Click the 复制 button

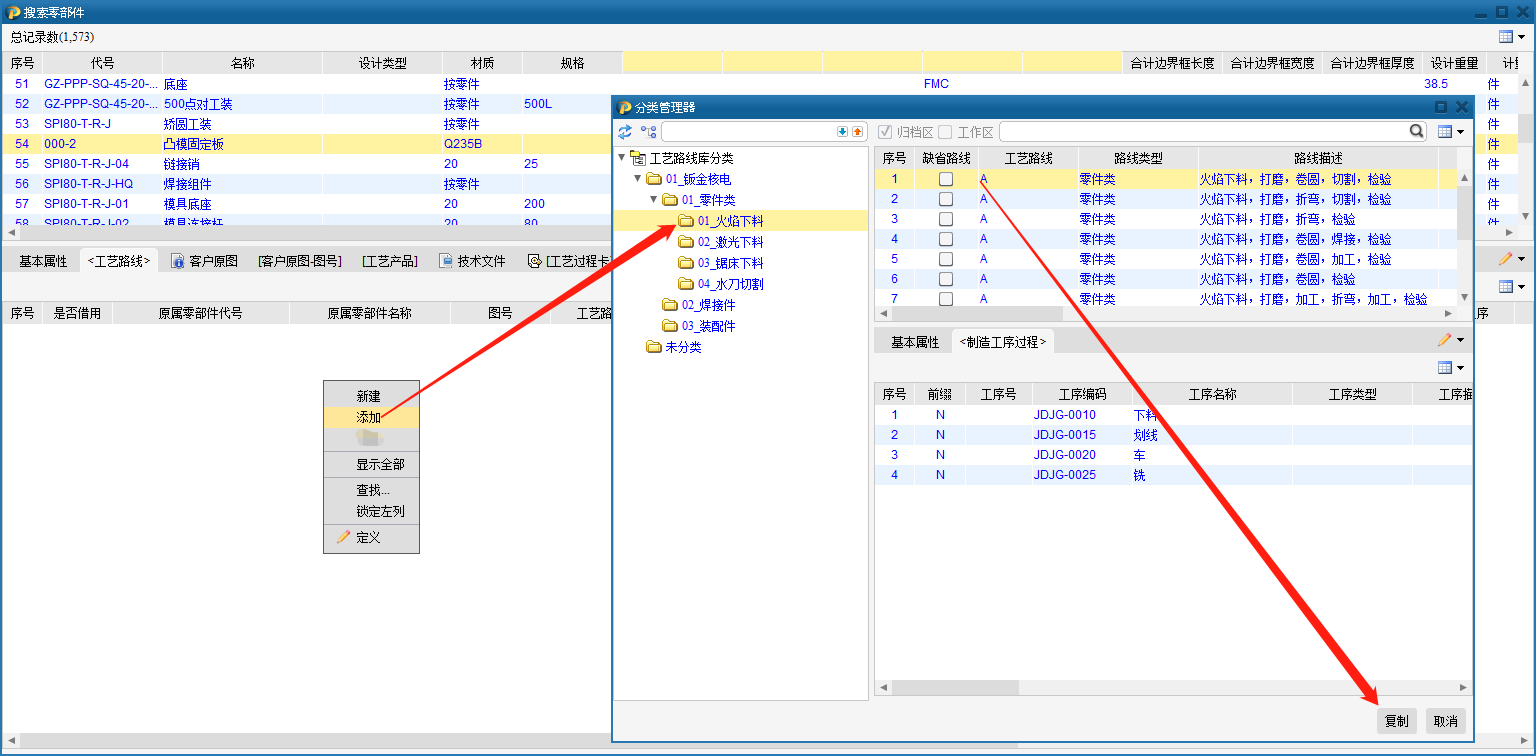click(1396, 721)
